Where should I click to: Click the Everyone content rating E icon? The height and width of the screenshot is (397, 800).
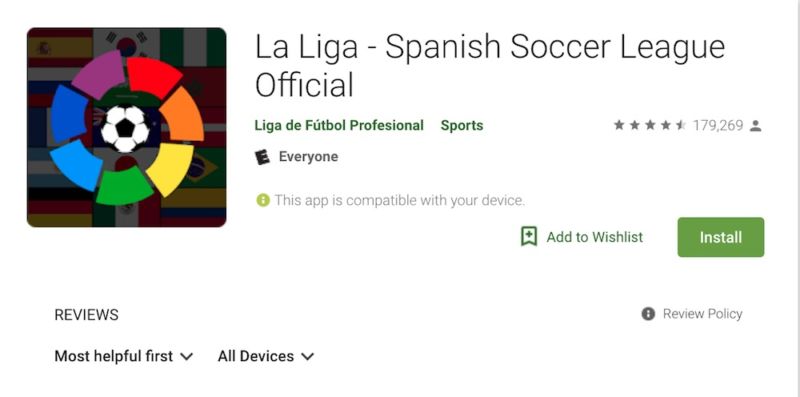click(x=262, y=157)
